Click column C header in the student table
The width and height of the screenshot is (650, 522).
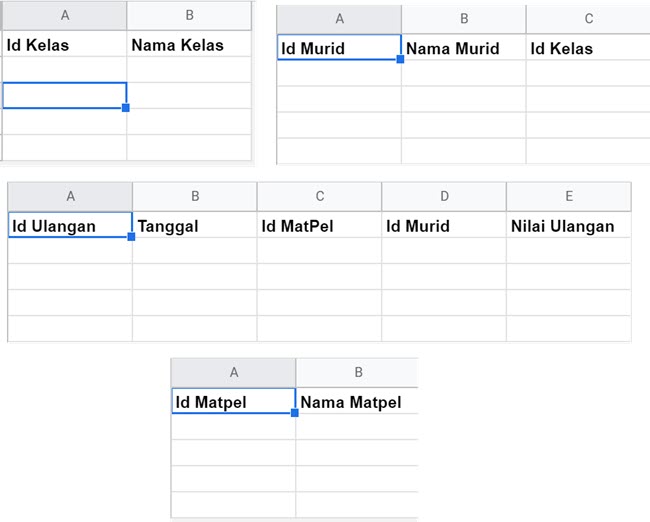[x=588, y=19]
